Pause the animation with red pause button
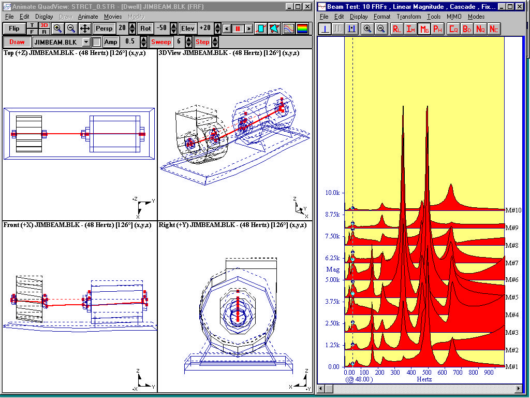 tap(238, 29)
